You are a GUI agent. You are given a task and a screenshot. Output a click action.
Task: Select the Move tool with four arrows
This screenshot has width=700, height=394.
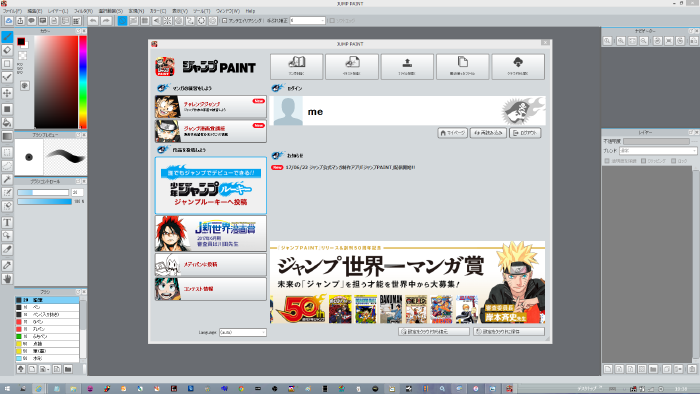pos(7,93)
